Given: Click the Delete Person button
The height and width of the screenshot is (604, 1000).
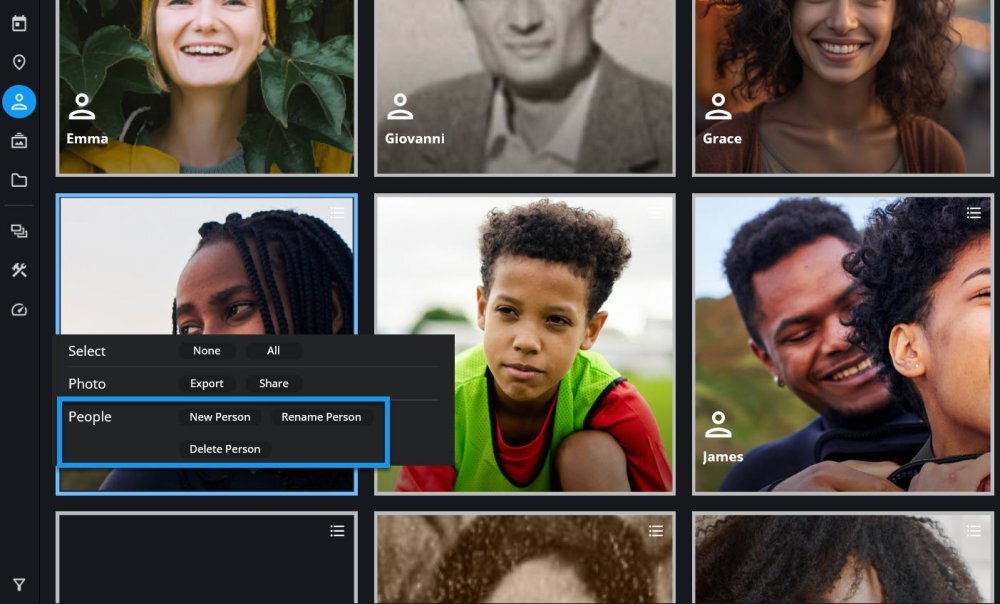Looking at the screenshot, I should [225, 449].
